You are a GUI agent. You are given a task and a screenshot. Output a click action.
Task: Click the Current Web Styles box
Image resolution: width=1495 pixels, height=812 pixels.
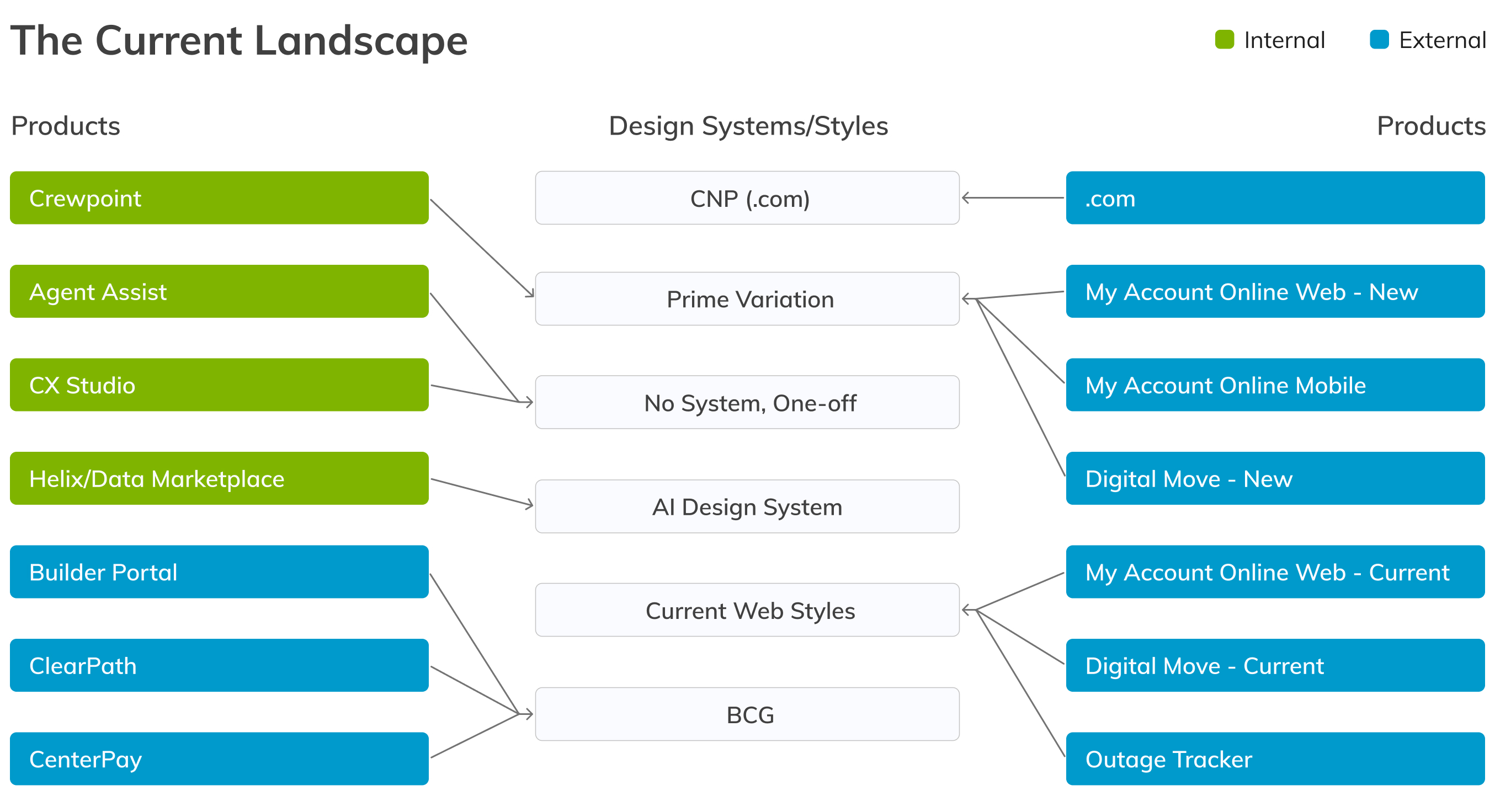[747, 610]
